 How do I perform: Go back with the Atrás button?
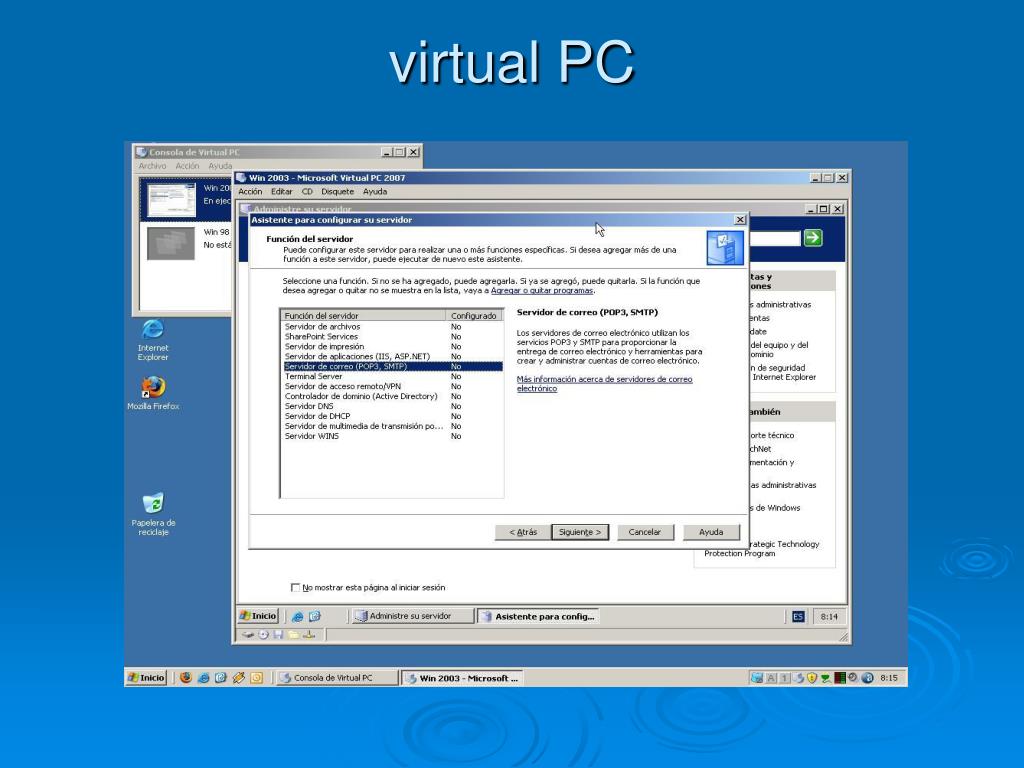click(522, 532)
